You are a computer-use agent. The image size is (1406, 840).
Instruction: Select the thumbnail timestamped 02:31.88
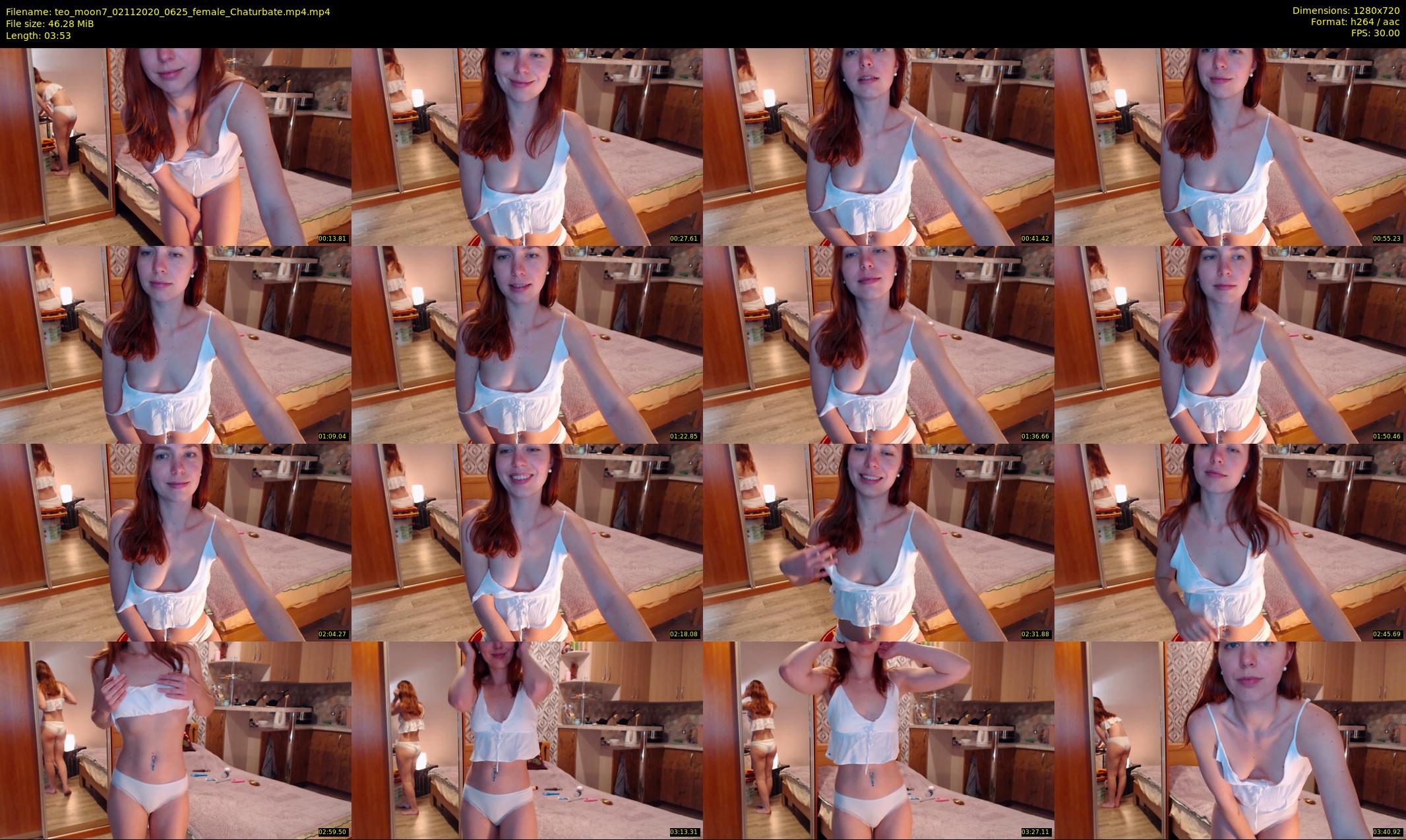pyautogui.click(x=878, y=542)
